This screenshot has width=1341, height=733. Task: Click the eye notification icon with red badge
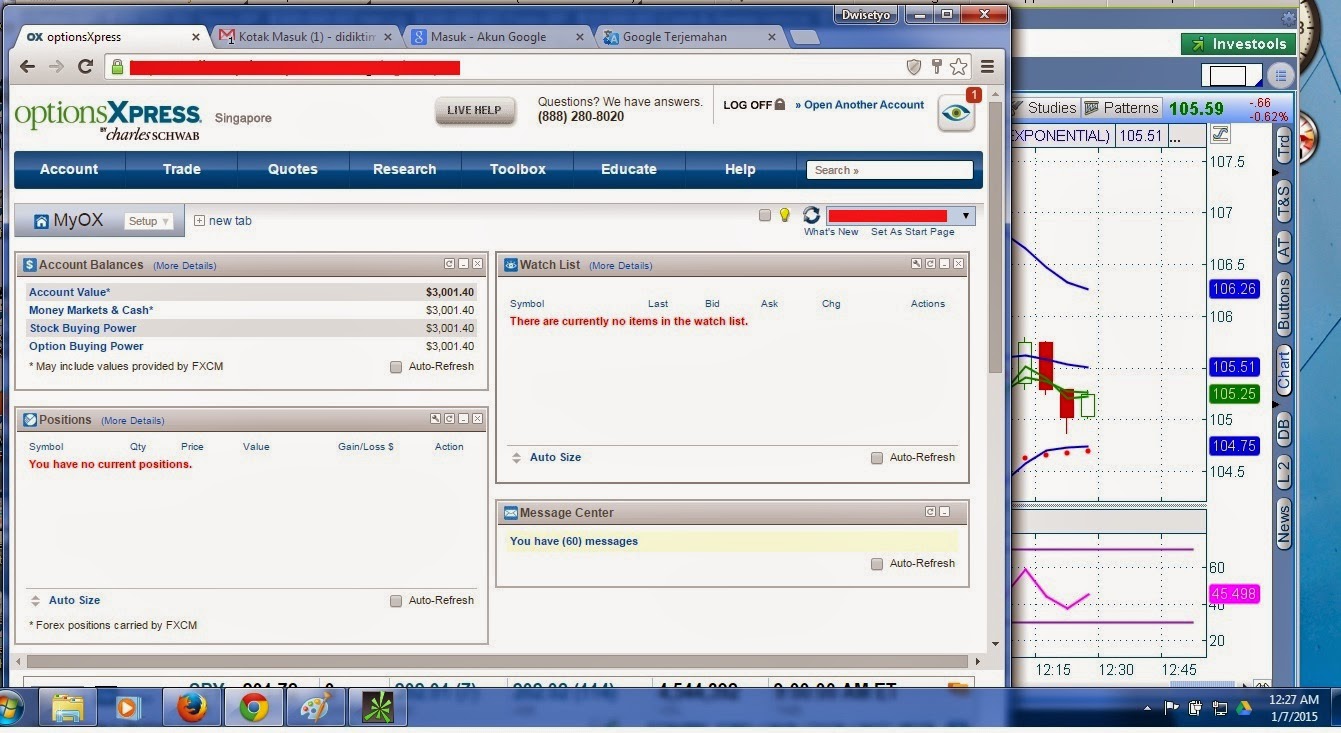[x=956, y=113]
